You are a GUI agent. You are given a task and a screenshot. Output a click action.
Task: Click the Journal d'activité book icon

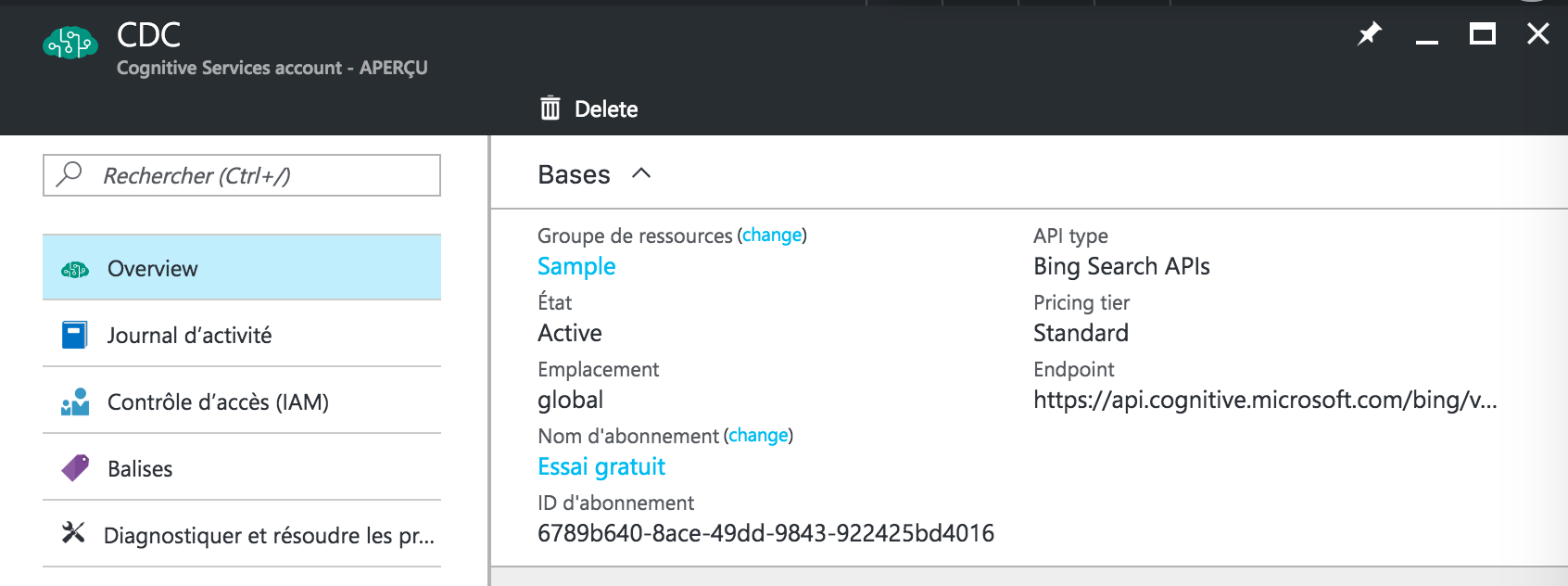tap(74, 335)
